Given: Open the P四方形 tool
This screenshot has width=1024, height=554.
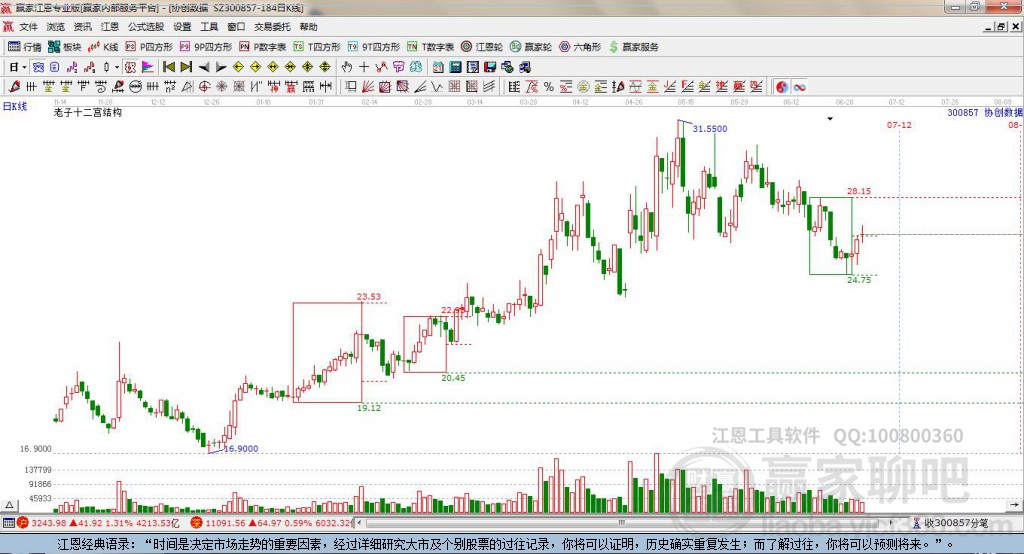Looking at the screenshot, I should coord(149,46).
